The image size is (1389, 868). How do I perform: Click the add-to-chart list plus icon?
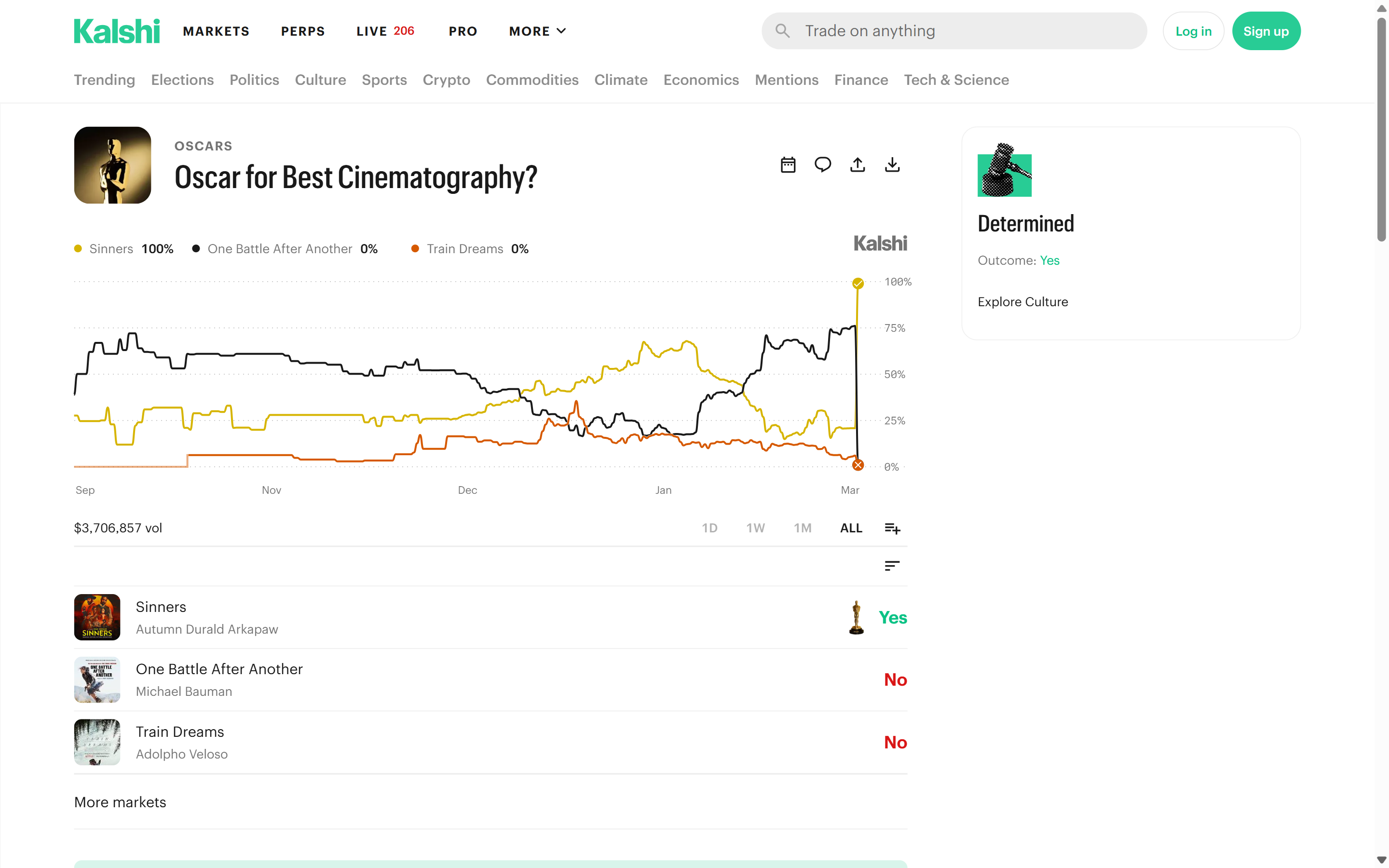892,528
